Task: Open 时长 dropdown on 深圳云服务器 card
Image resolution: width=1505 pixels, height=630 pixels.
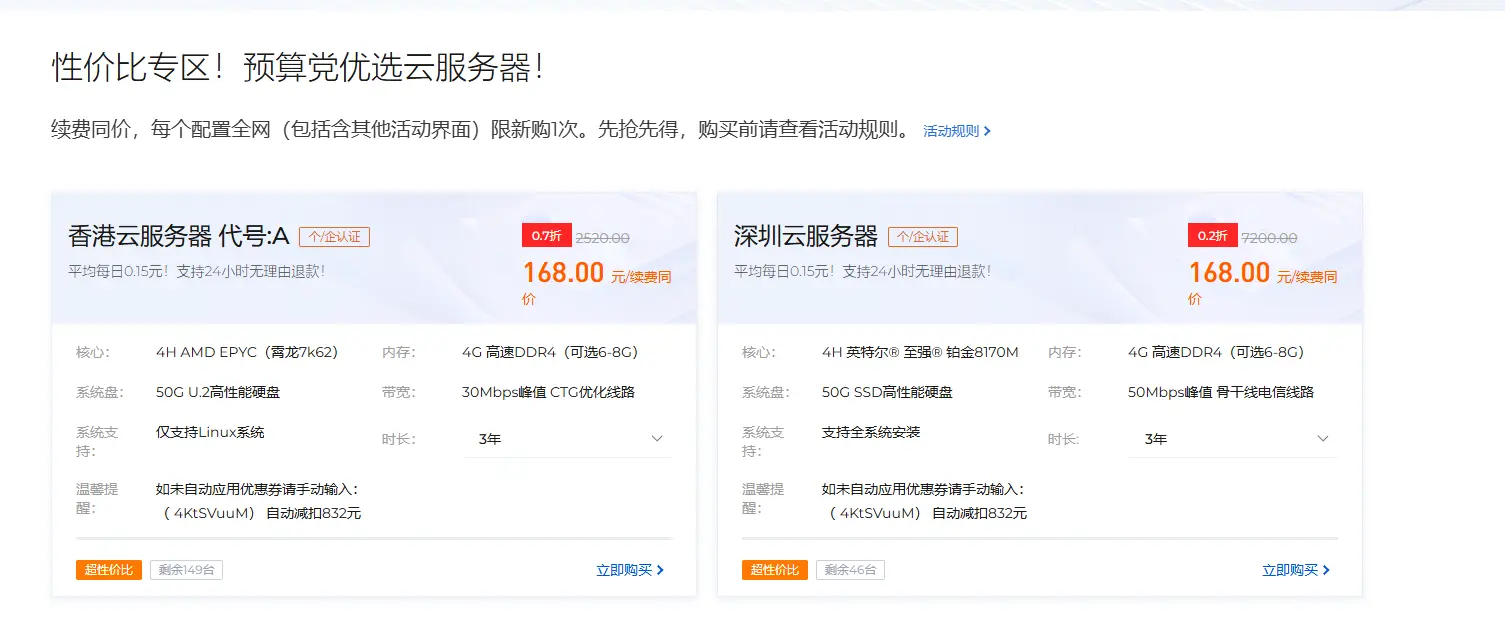Action: point(1233,439)
